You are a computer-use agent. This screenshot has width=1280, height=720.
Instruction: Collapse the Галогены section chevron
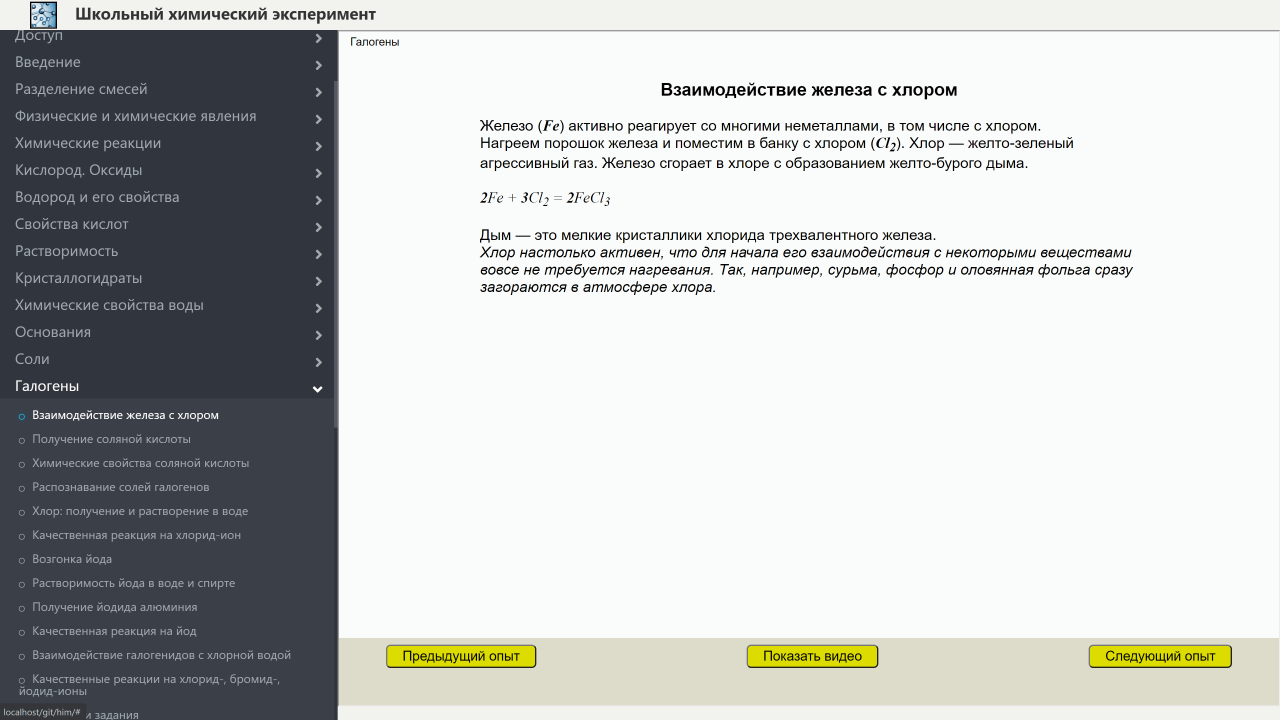(x=318, y=389)
